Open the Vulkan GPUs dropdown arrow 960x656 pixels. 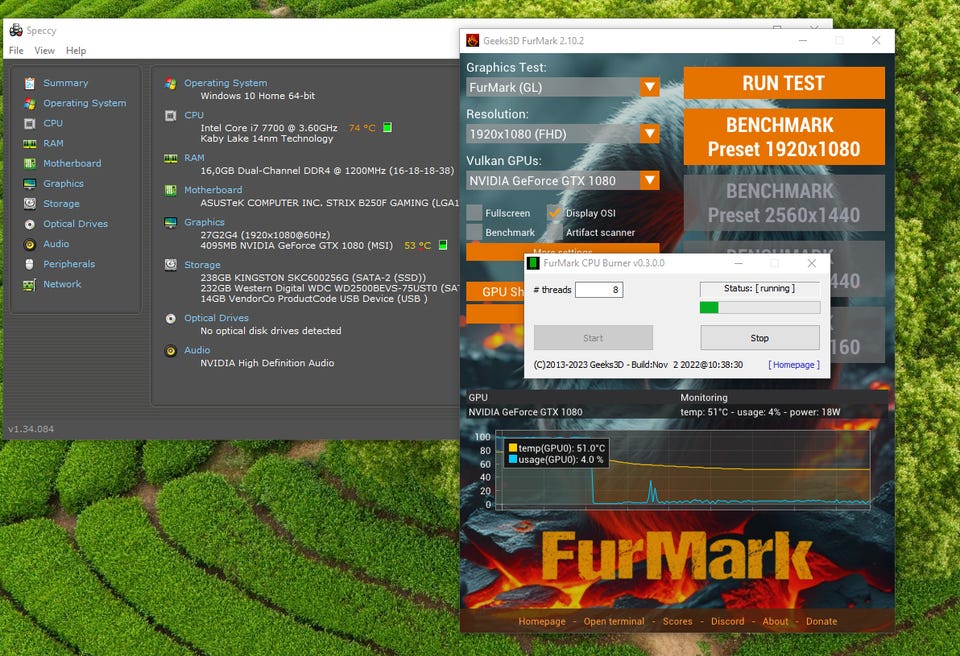coord(650,180)
